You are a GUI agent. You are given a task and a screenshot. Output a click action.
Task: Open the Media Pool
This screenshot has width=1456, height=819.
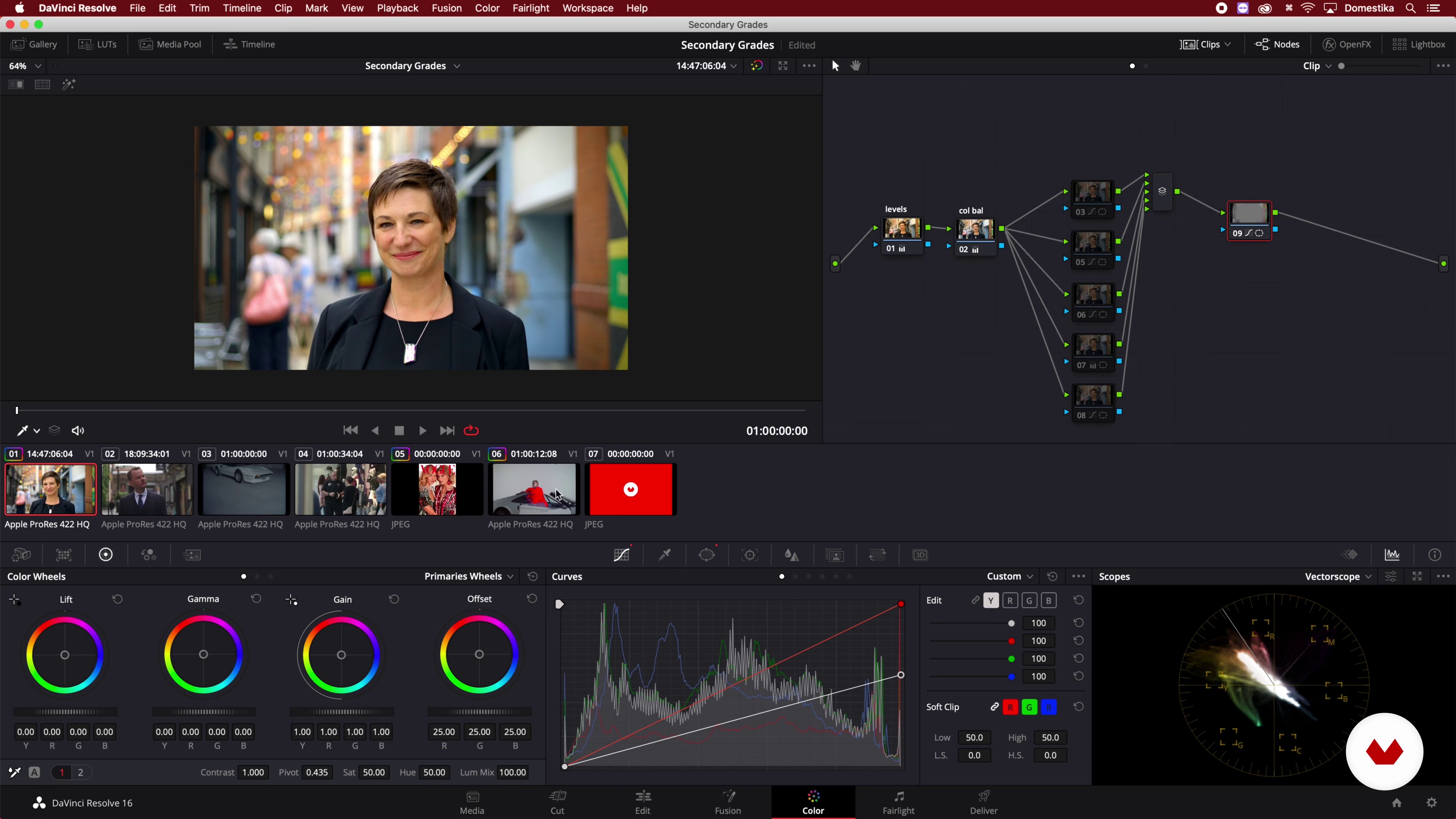click(170, 44)
